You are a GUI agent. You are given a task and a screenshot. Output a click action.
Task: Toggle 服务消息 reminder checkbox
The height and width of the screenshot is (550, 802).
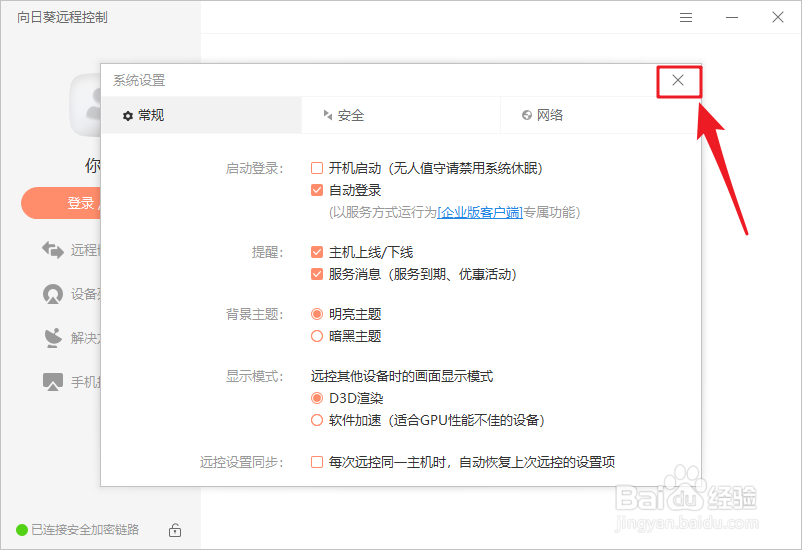point(317,274)
